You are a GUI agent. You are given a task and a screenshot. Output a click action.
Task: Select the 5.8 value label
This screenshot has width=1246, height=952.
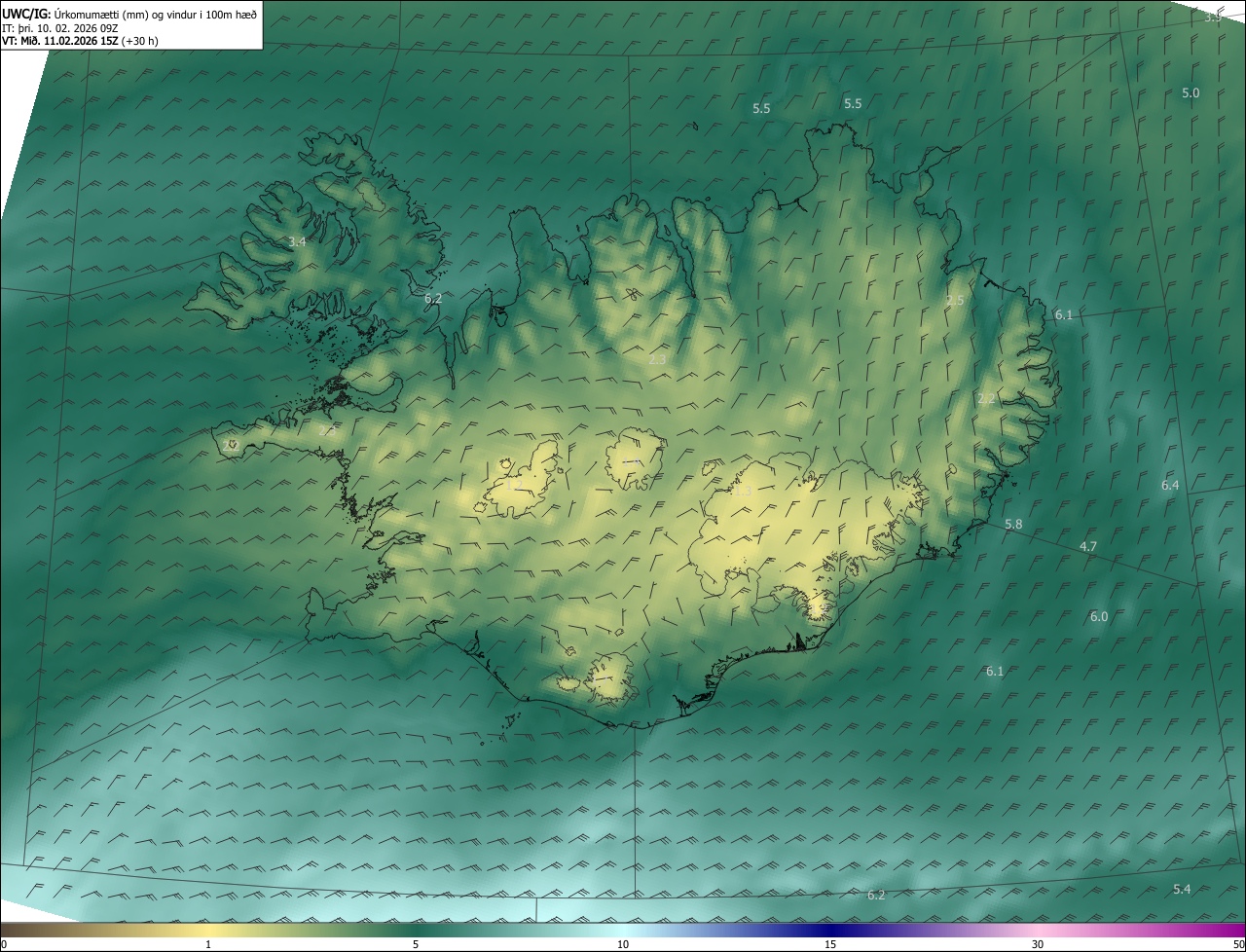[1013, 524]
